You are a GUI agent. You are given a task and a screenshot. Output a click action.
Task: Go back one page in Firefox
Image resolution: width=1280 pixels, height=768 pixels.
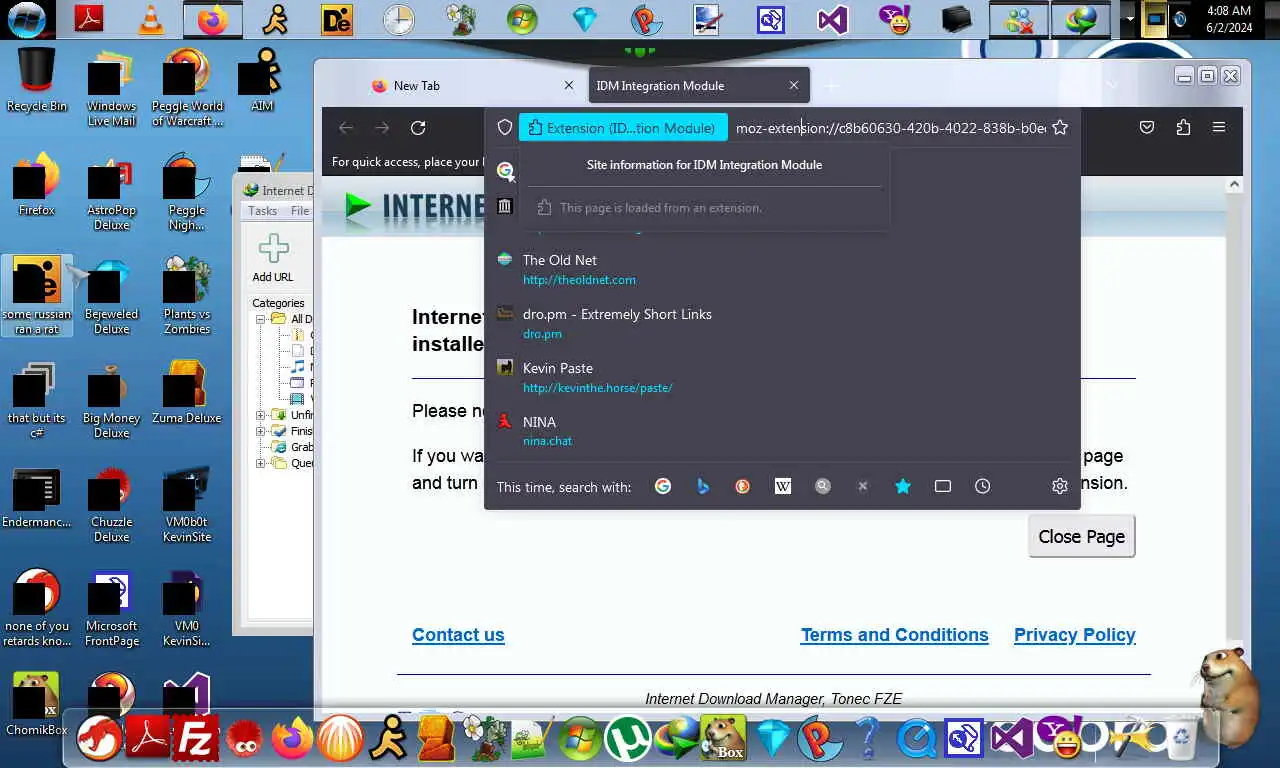pos(346,127)
